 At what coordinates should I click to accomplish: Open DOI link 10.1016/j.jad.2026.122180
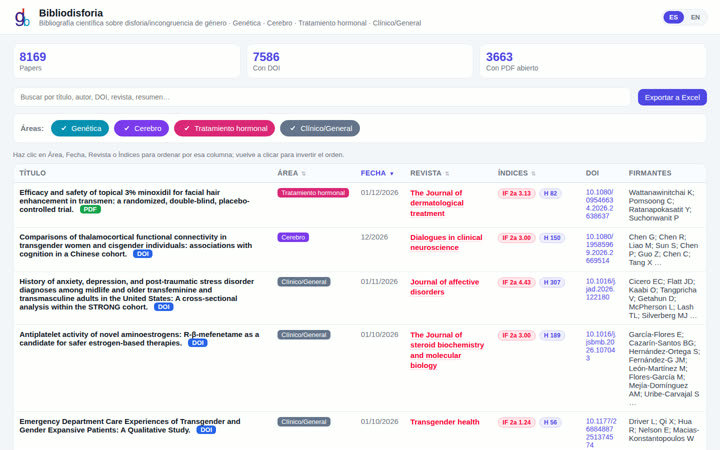600,289
